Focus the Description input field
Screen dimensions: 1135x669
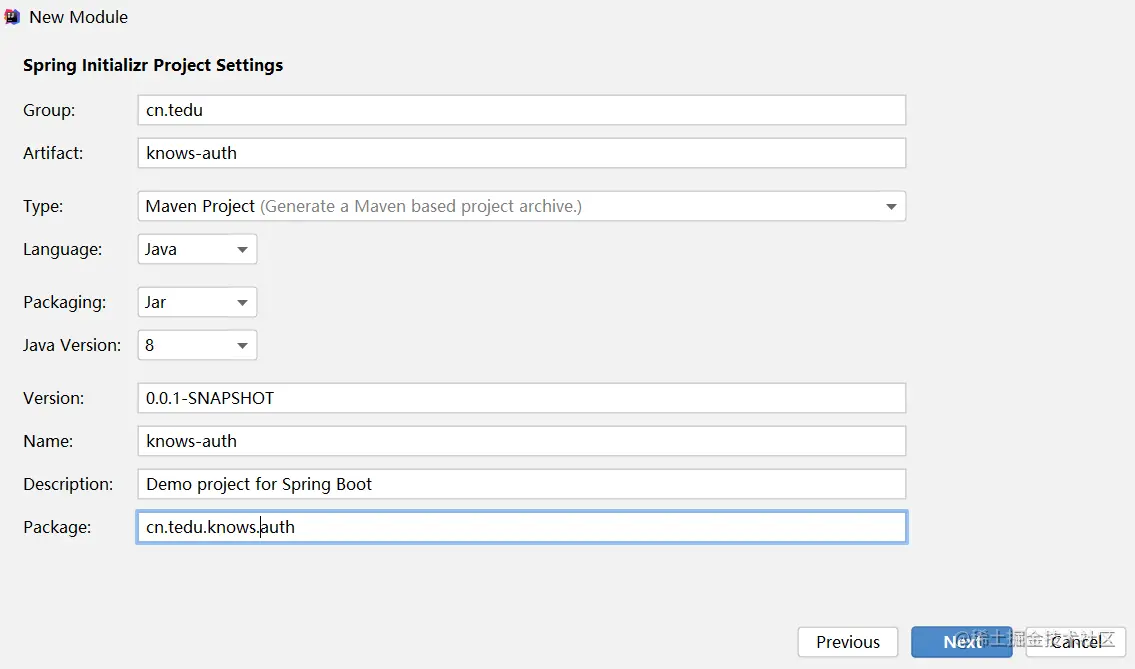click(520, 484)
